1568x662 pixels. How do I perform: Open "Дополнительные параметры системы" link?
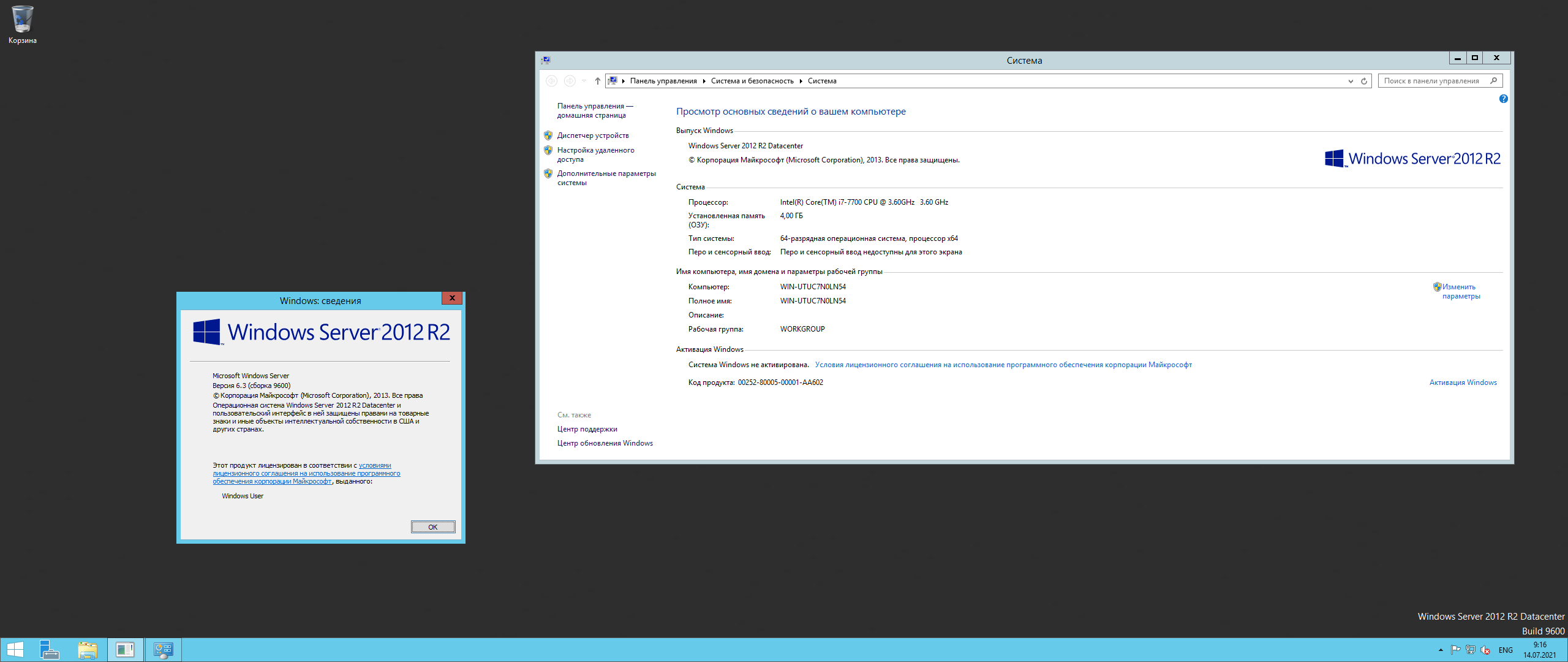[606, 178]
